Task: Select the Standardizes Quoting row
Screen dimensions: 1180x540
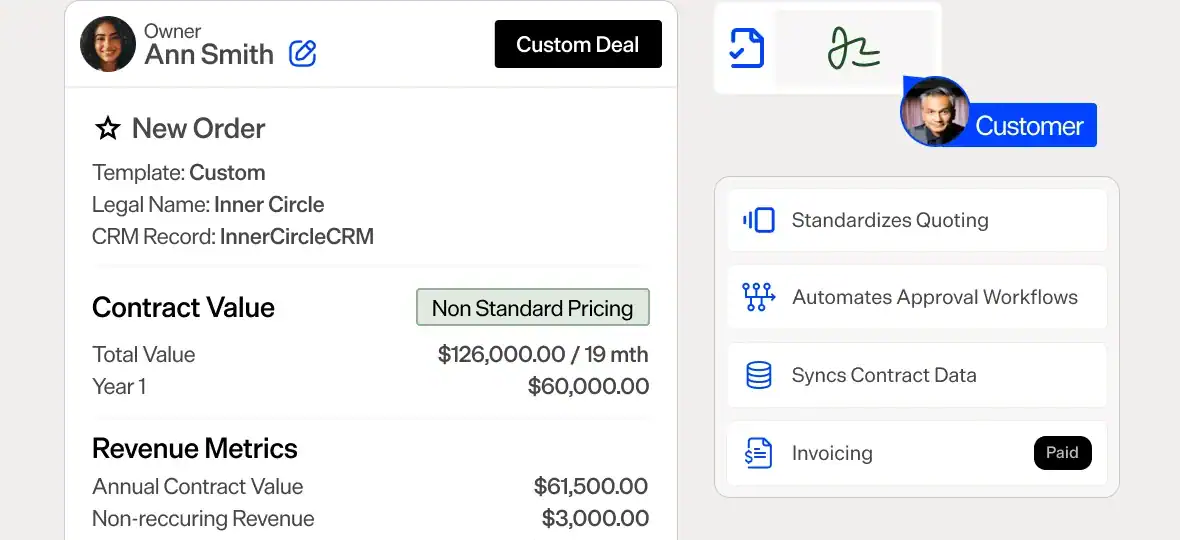Action: click(917, 220)
